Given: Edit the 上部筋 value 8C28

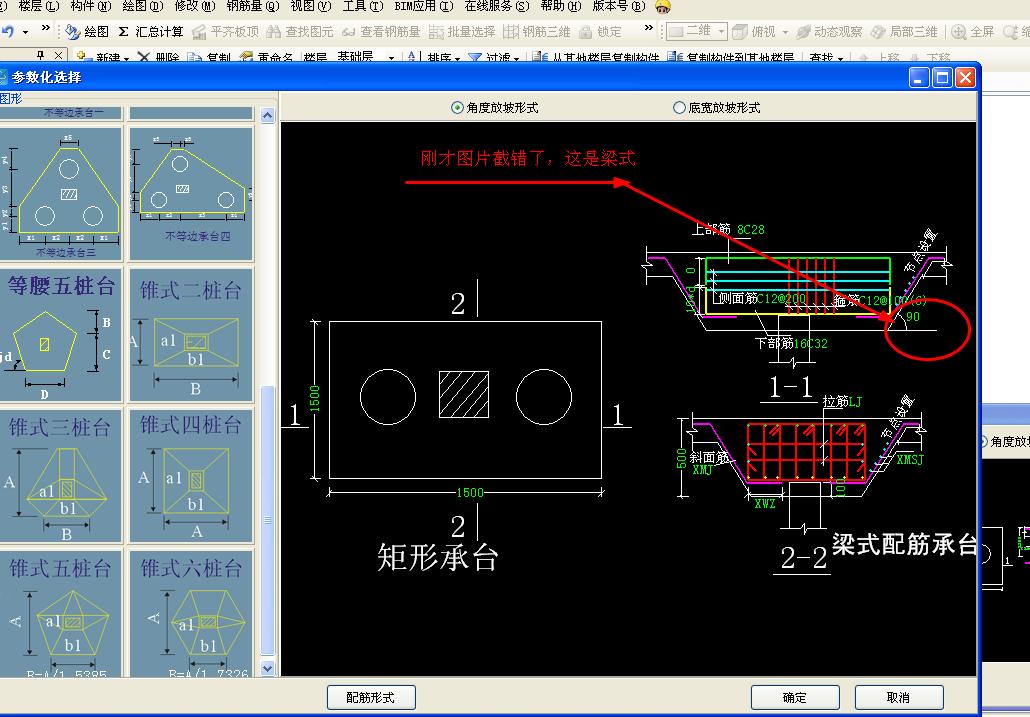Looking at the screenshot, I should (751, 230).
